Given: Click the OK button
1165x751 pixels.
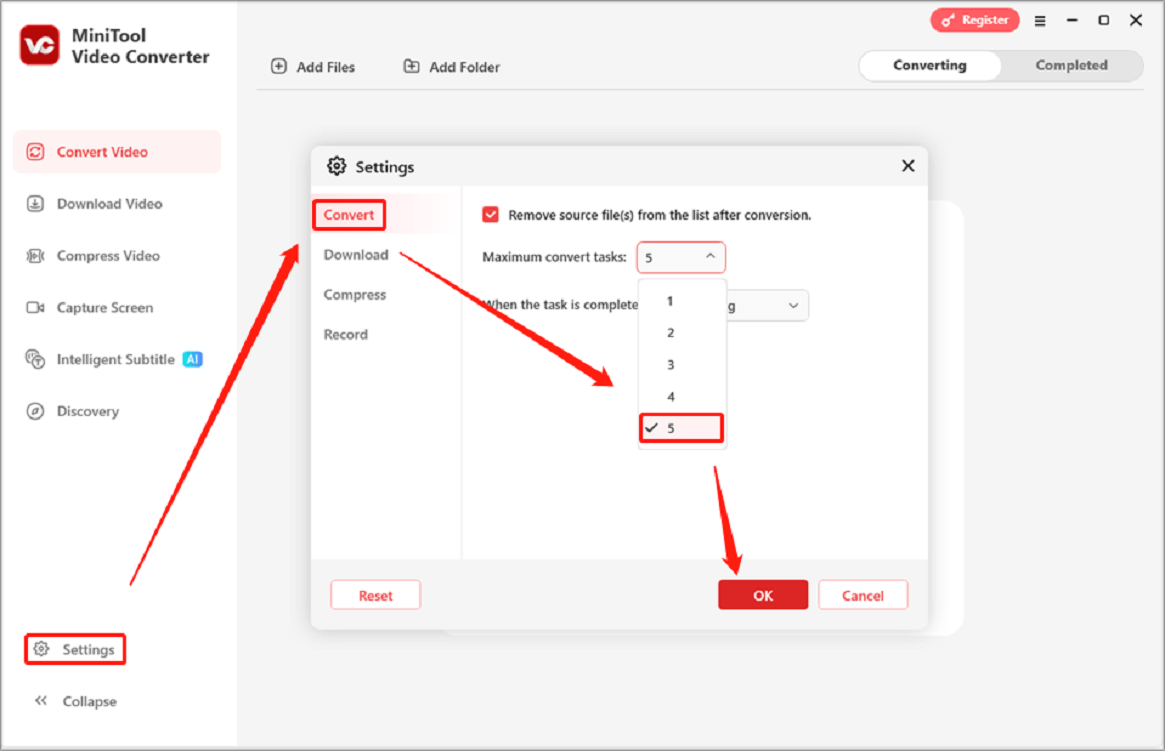Looking at the screenshot, I should click(x=763, y=595).
